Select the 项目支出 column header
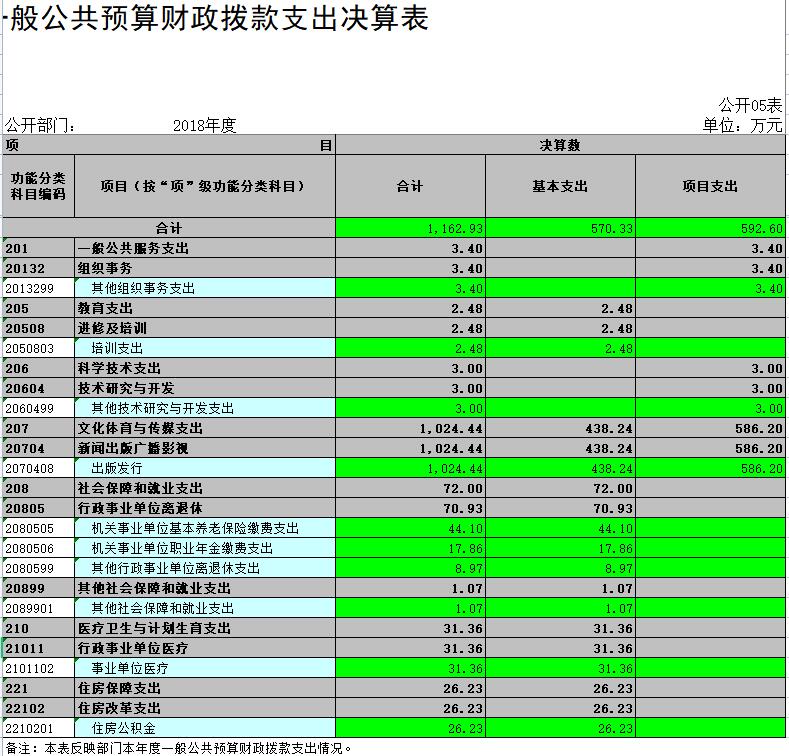 pos(710,186)
